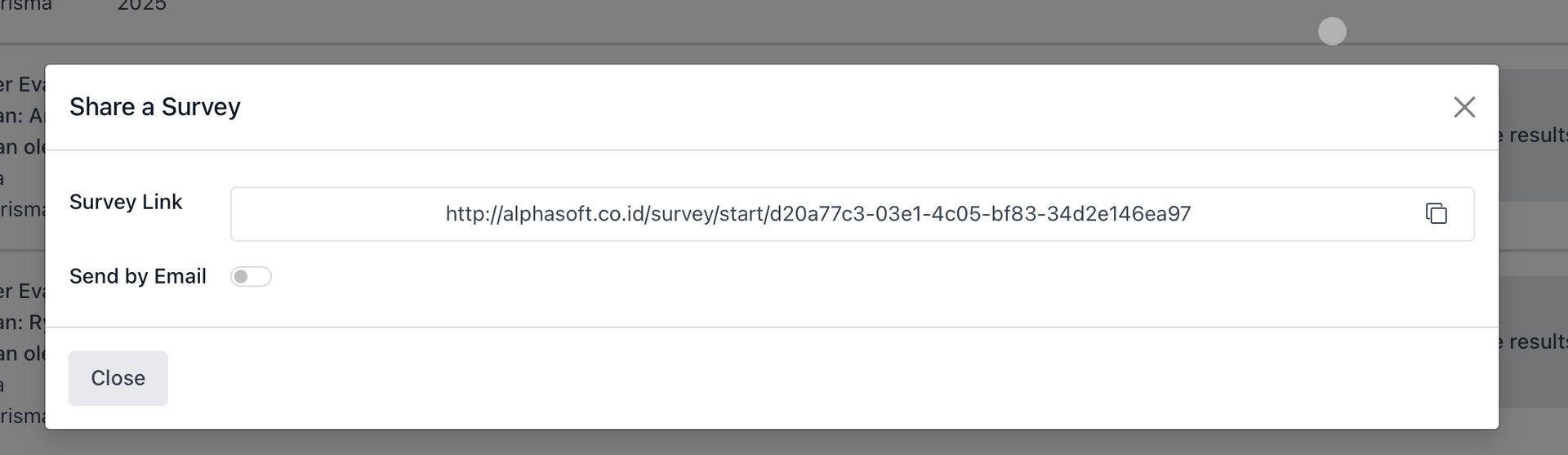Click the empty header area beside "Share a Survey"

817,107
